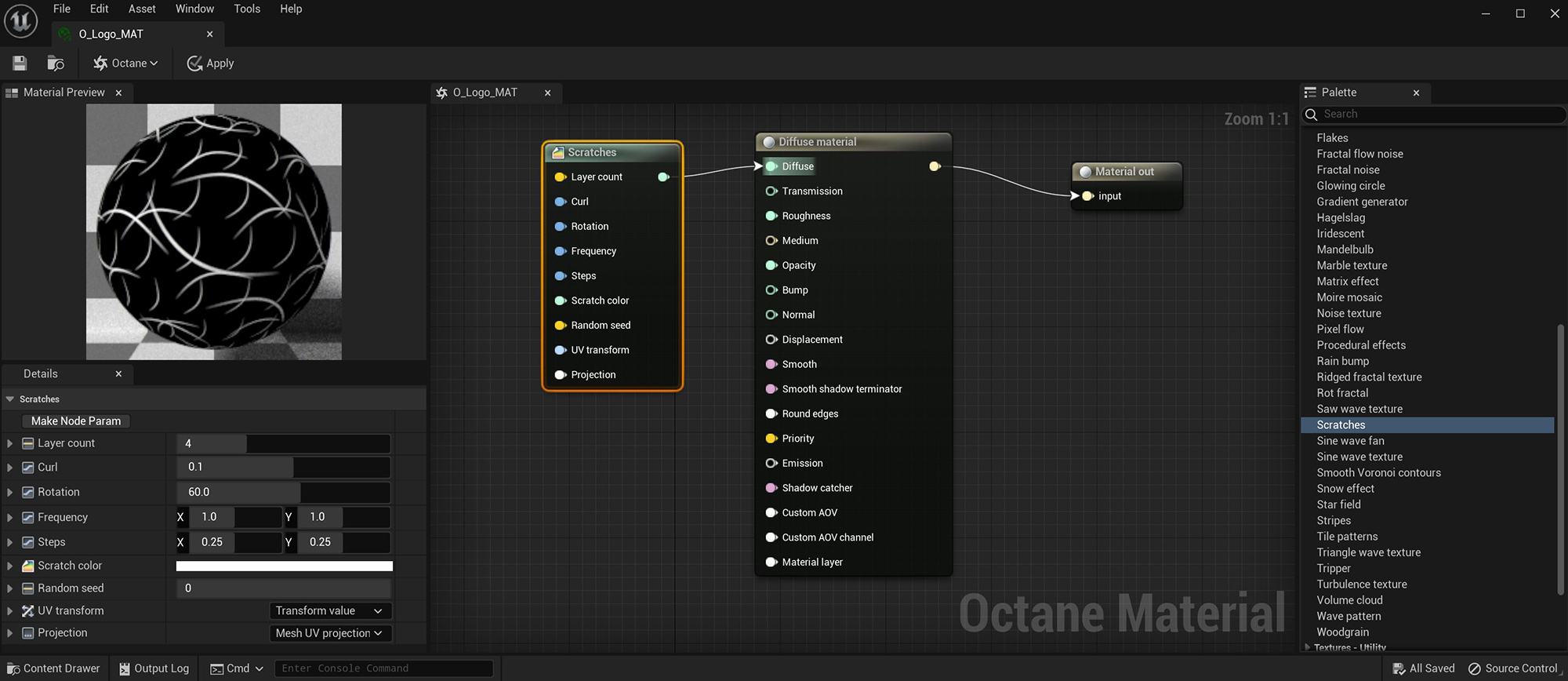Open the Edit menu

tap(100, 9)
